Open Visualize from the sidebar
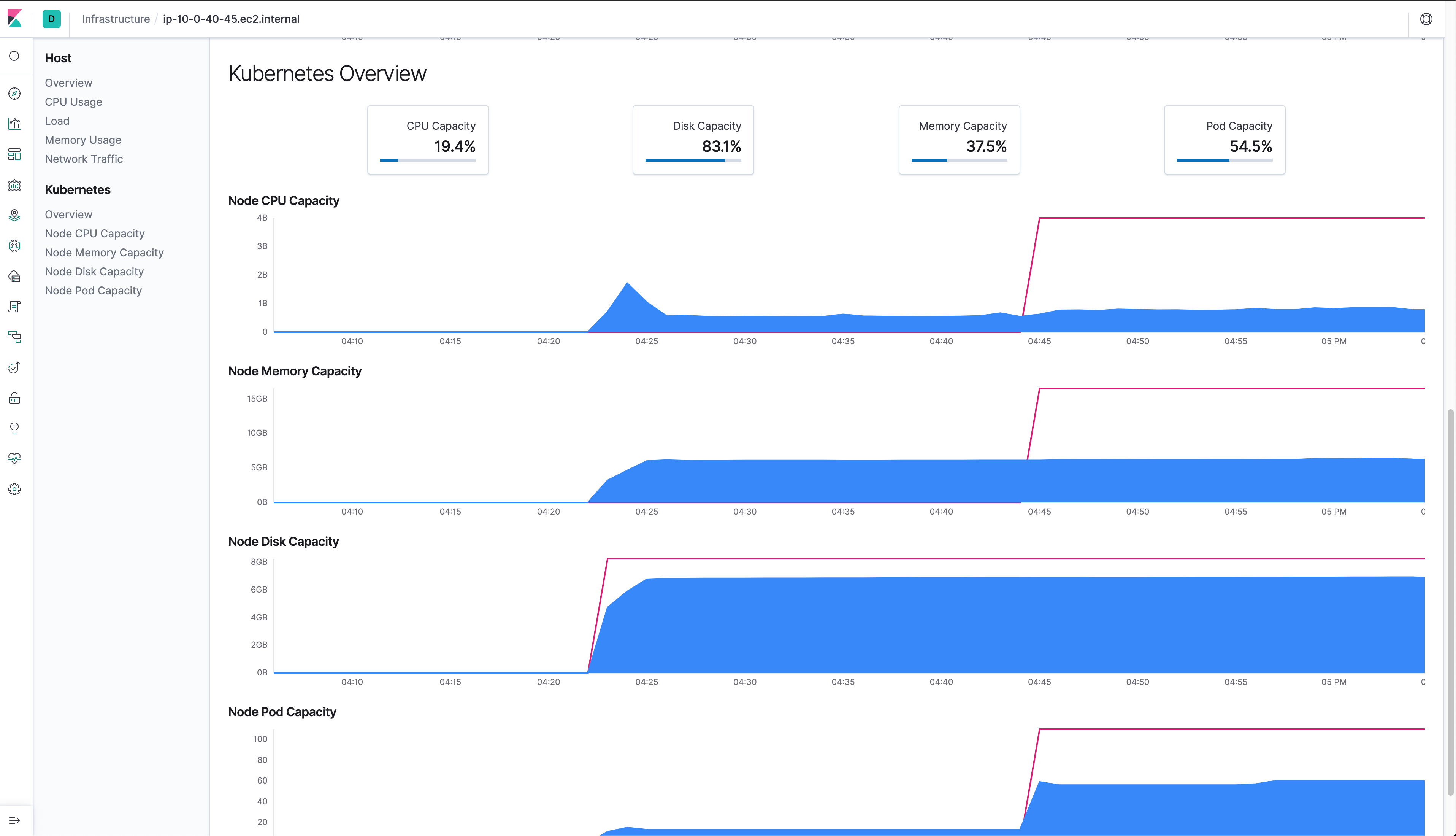Viewport: 1456px width, 836px height. tap(15, 124)
